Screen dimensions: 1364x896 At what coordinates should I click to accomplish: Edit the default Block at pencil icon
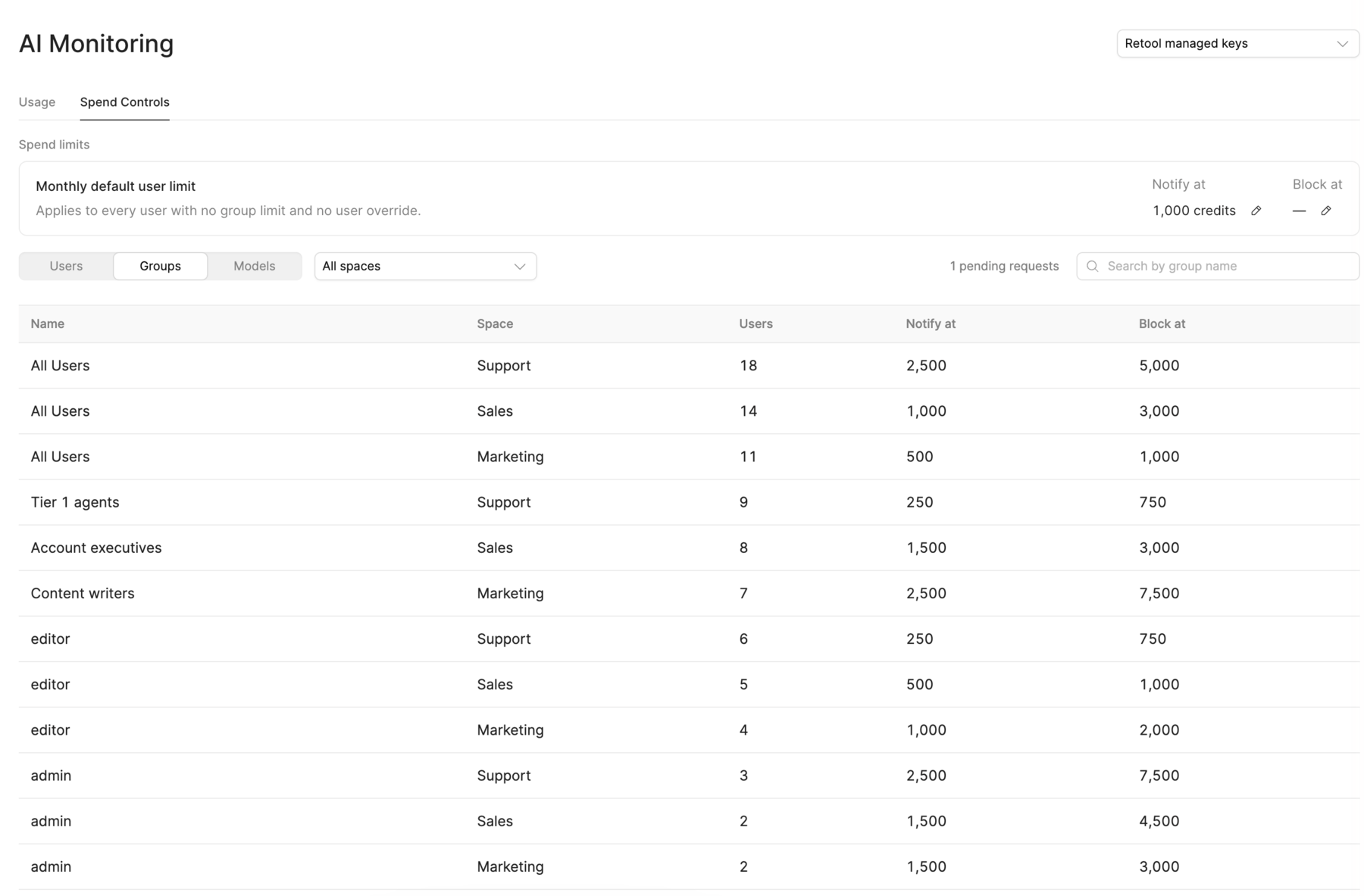[1325, 211]
